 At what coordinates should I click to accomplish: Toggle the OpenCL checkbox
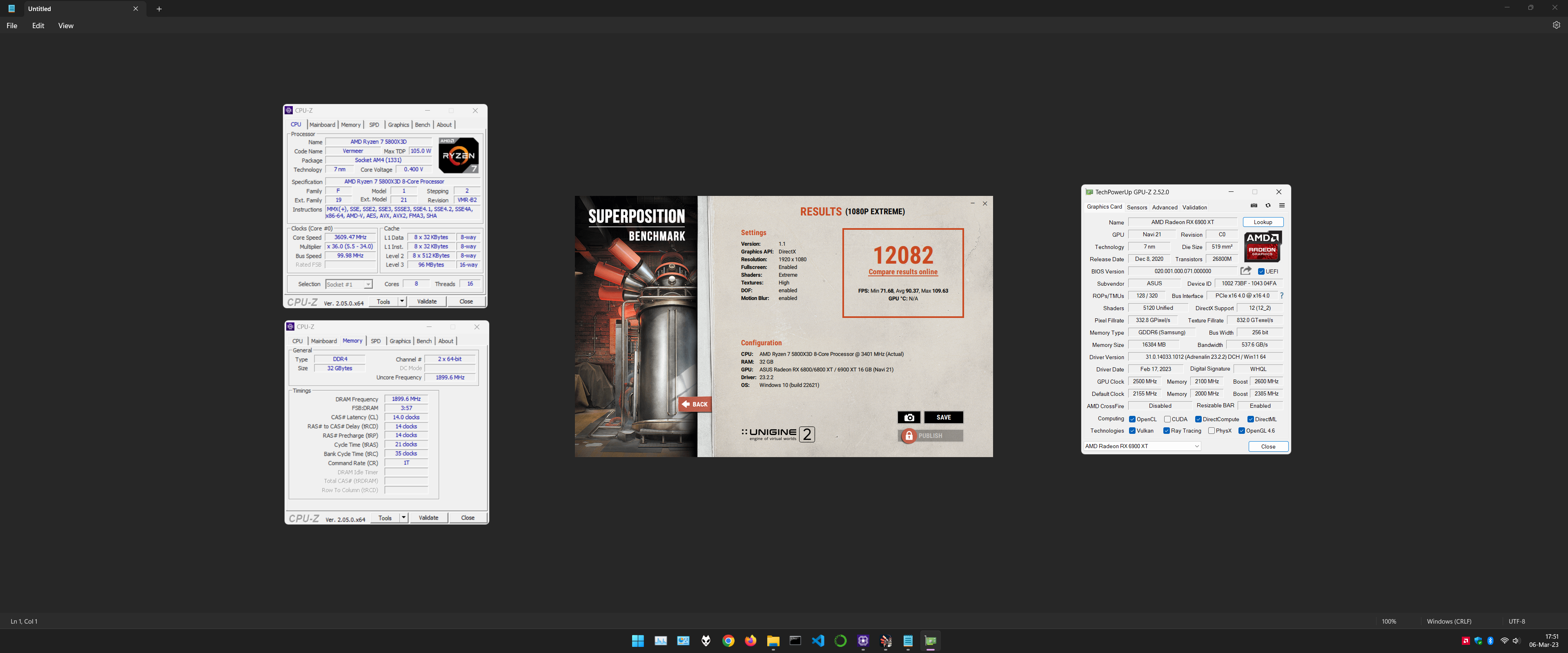point(1132,419)
